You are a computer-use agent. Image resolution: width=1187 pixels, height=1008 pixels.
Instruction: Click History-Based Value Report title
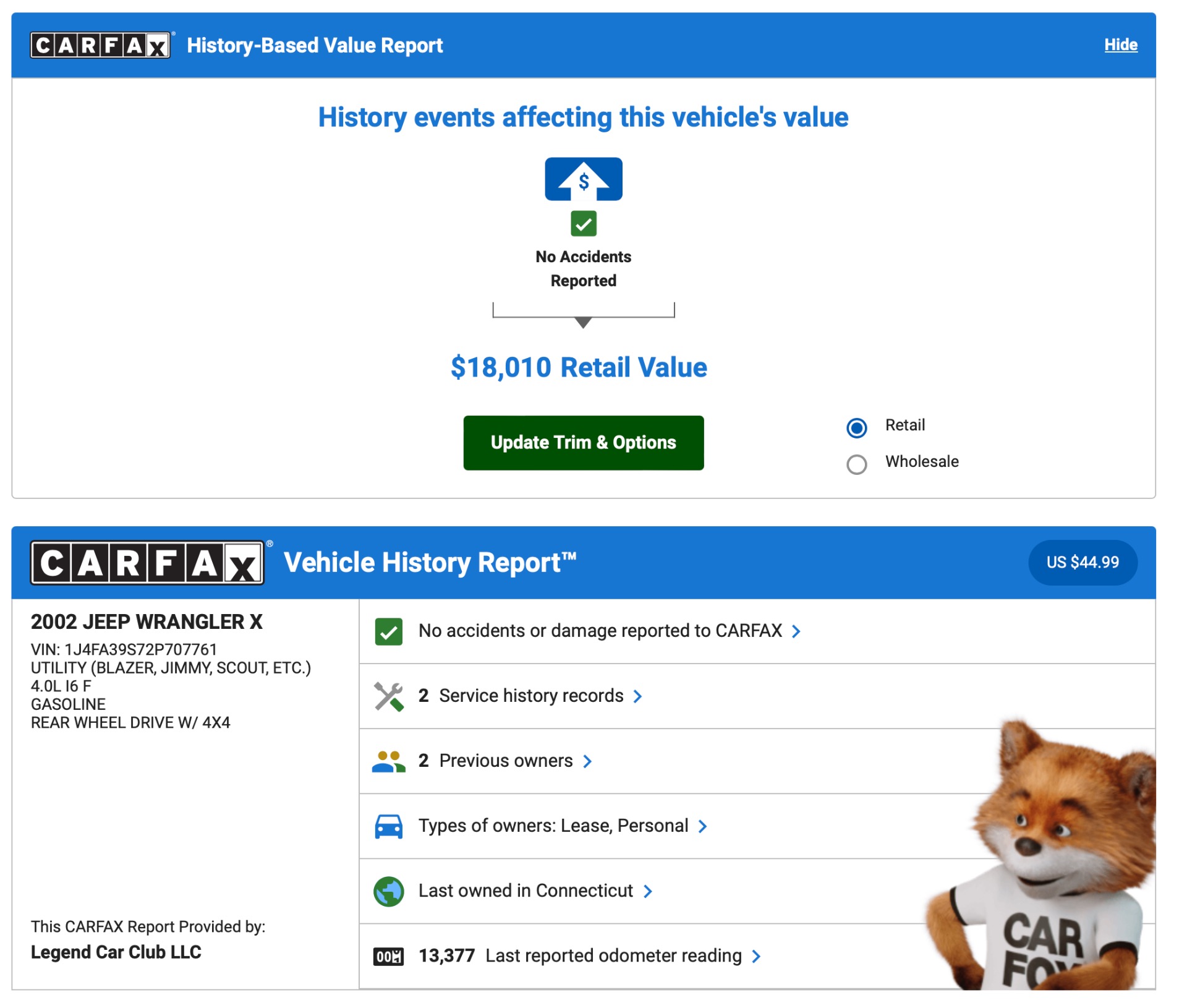point(315,45)
